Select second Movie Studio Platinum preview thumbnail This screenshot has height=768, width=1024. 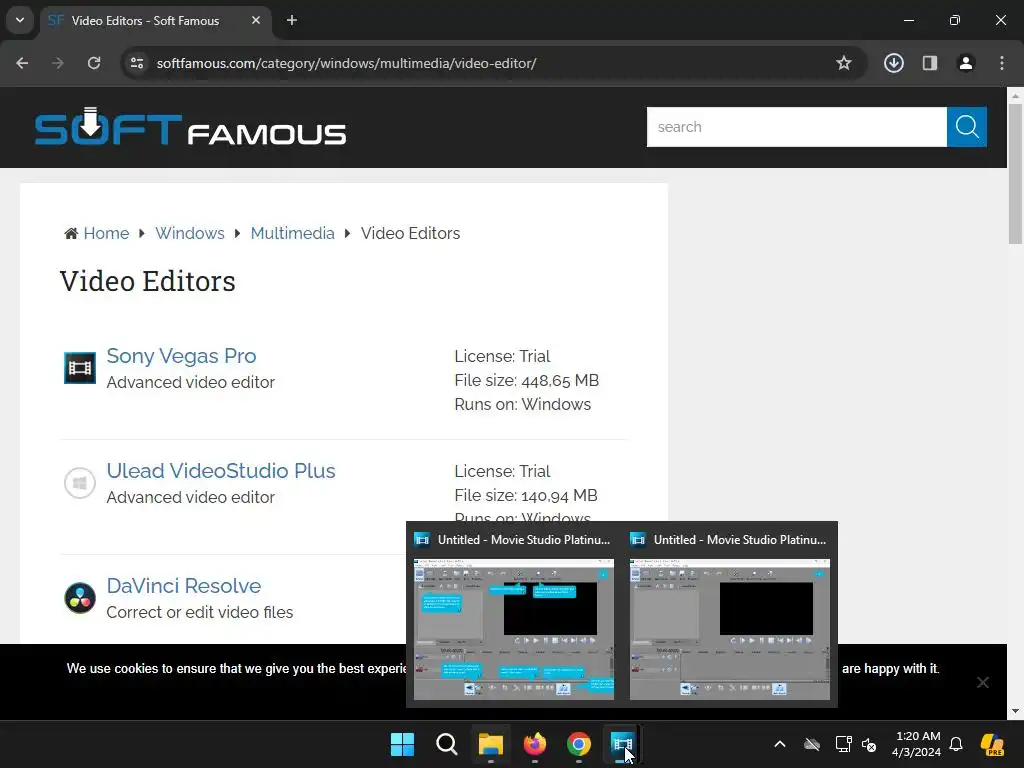pyautogui.click(x=729, y=629)
